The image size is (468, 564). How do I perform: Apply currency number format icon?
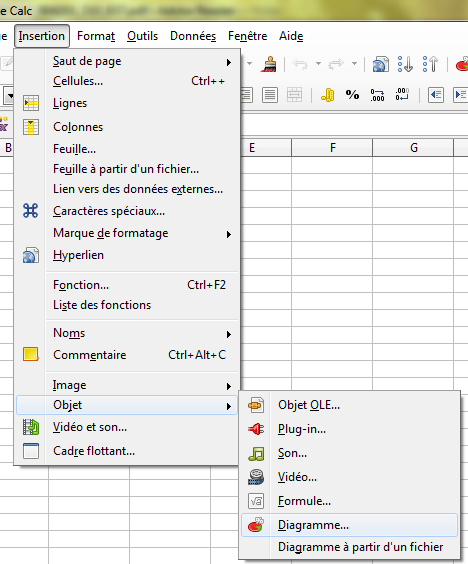[x=328, y=95]
